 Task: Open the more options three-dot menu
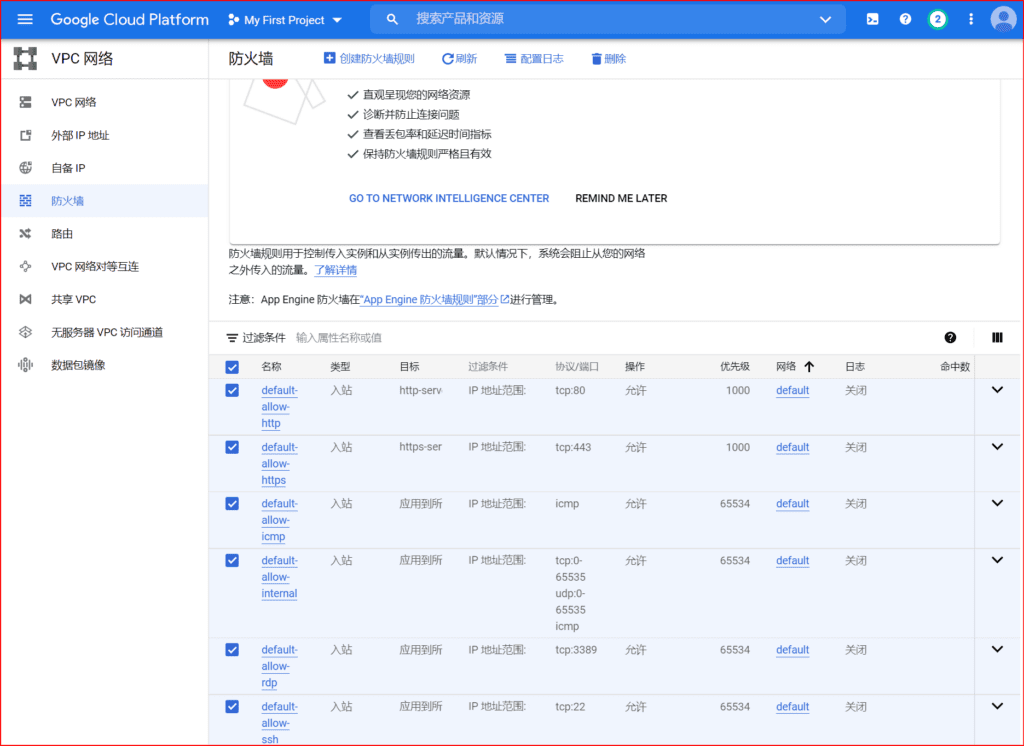(971, 19)
